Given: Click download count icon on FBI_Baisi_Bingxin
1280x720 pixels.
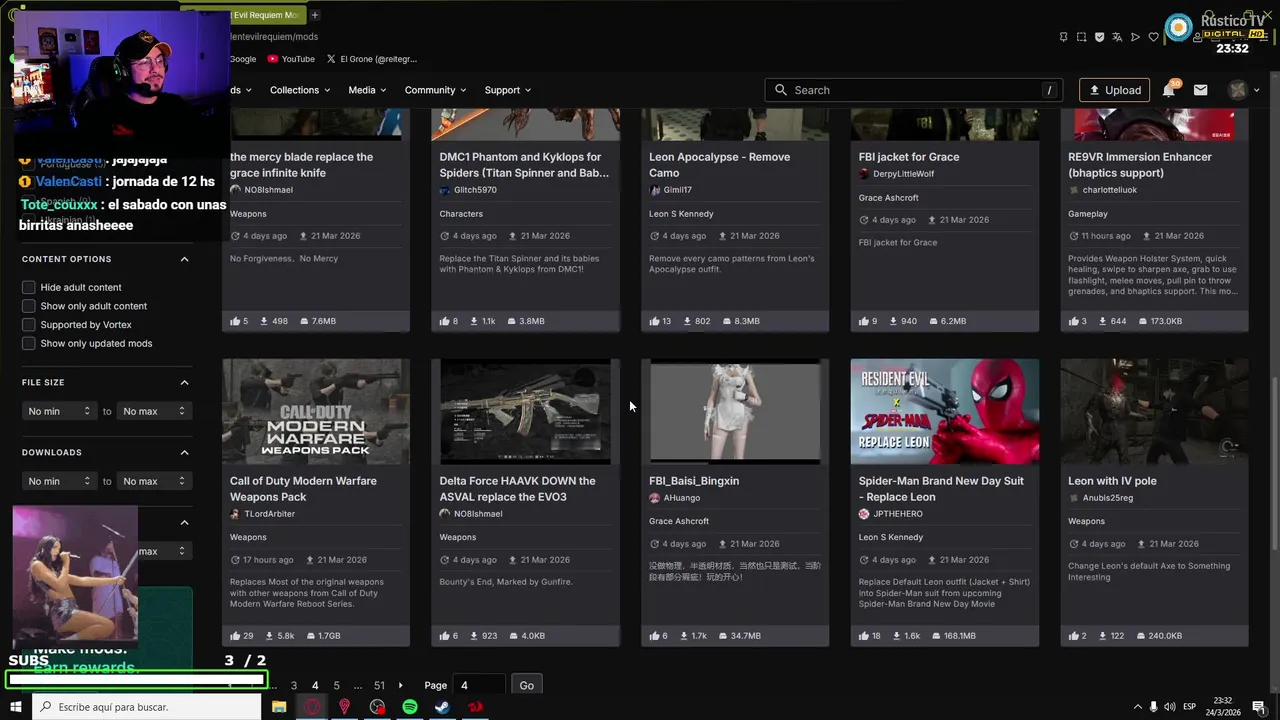Looking at the screenshot, I should click(x=683, y=636).
